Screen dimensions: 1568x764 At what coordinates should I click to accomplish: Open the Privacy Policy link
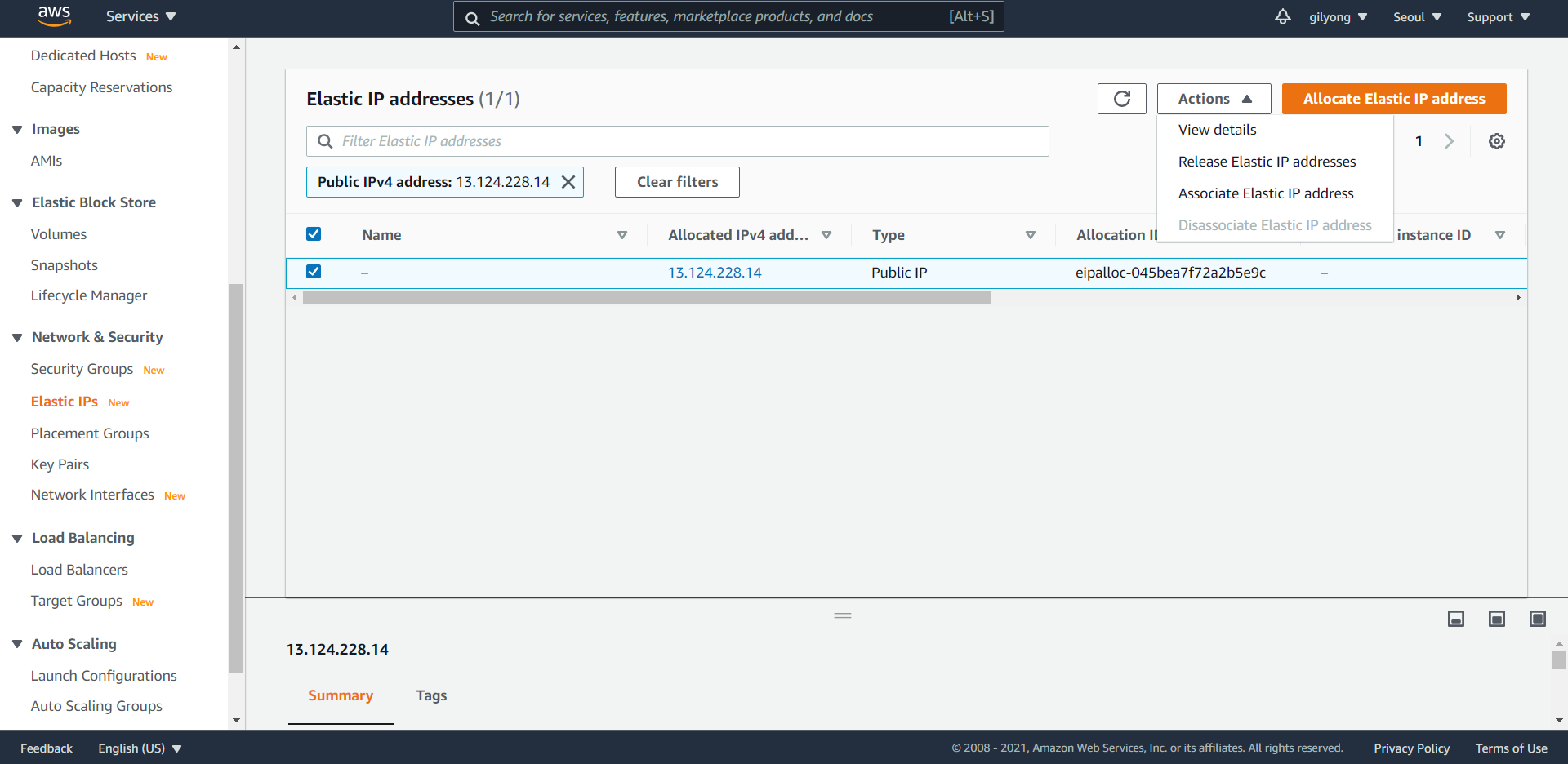coord(1411,748)
